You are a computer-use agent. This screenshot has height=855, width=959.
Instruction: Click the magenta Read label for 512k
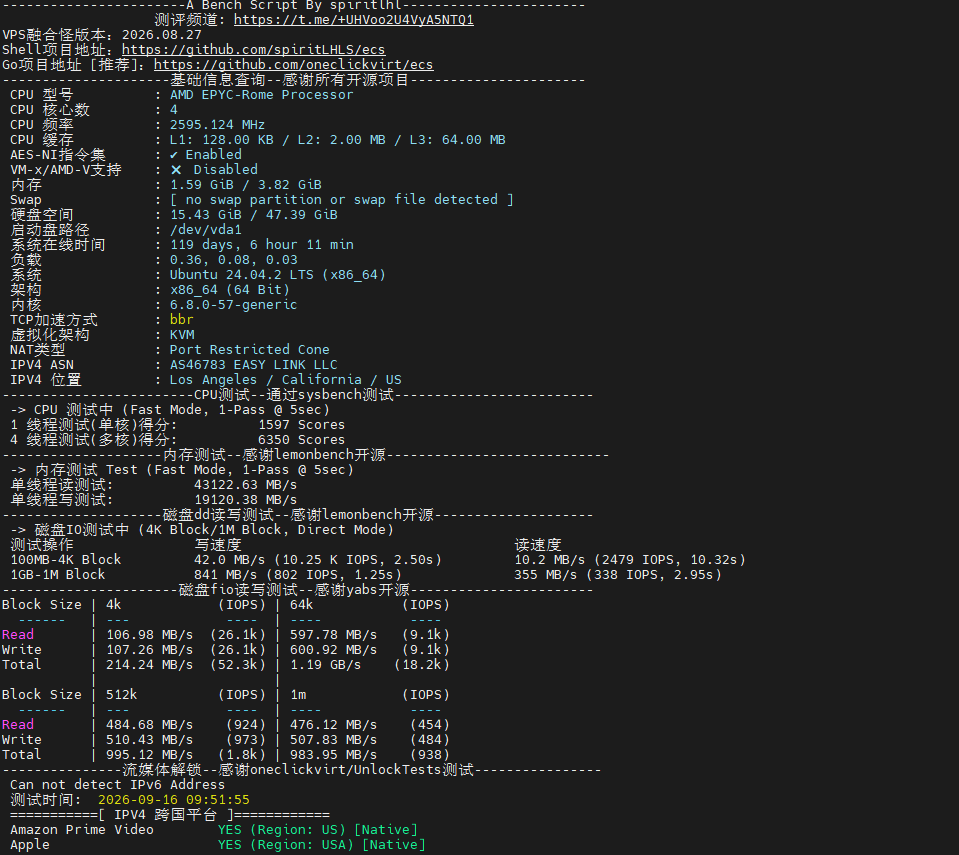tap(18, 725)
